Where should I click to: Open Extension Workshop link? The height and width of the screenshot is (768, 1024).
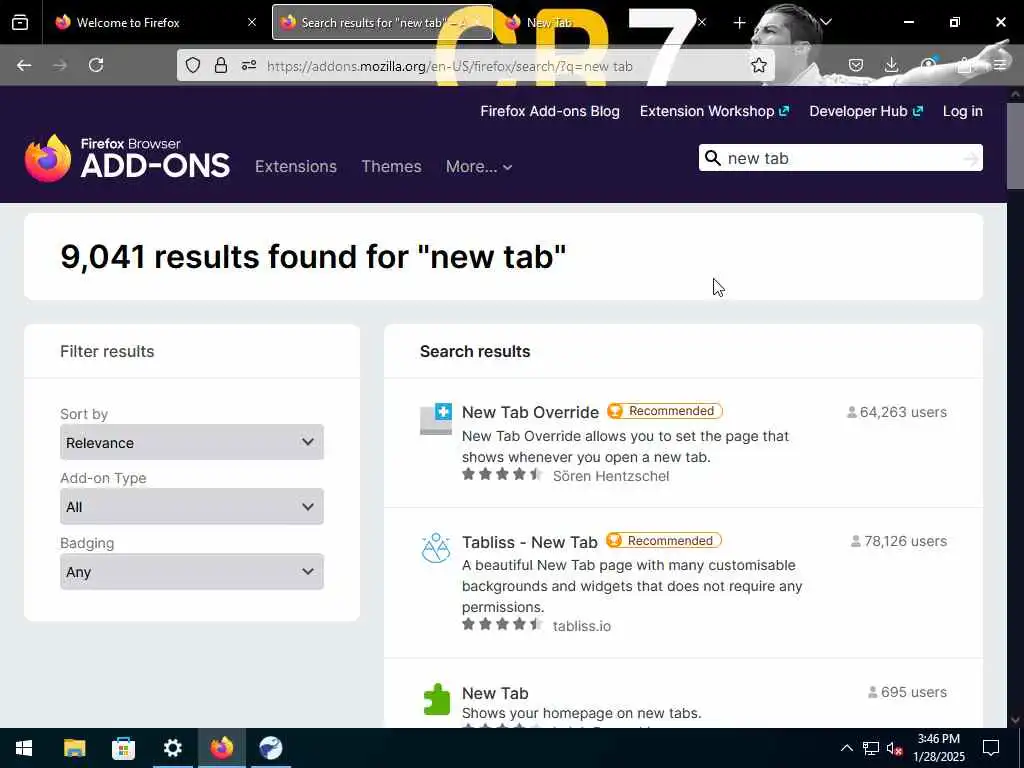[x=714, y=111]
